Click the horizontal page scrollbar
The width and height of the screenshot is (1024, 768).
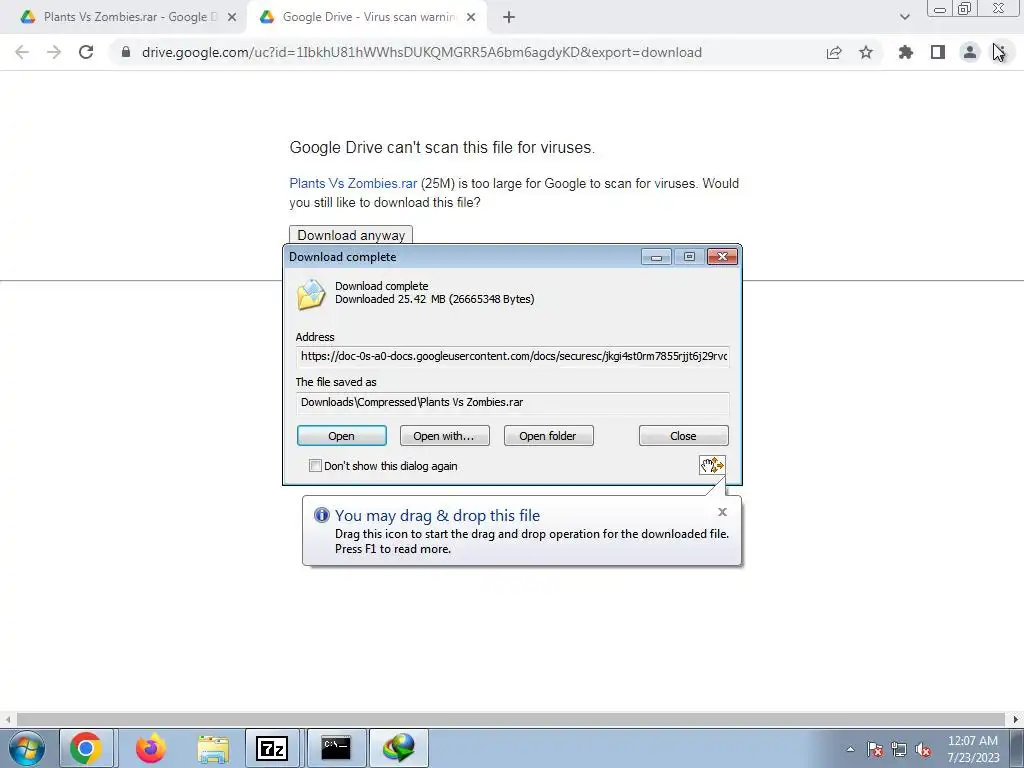[x=511, y=719]
